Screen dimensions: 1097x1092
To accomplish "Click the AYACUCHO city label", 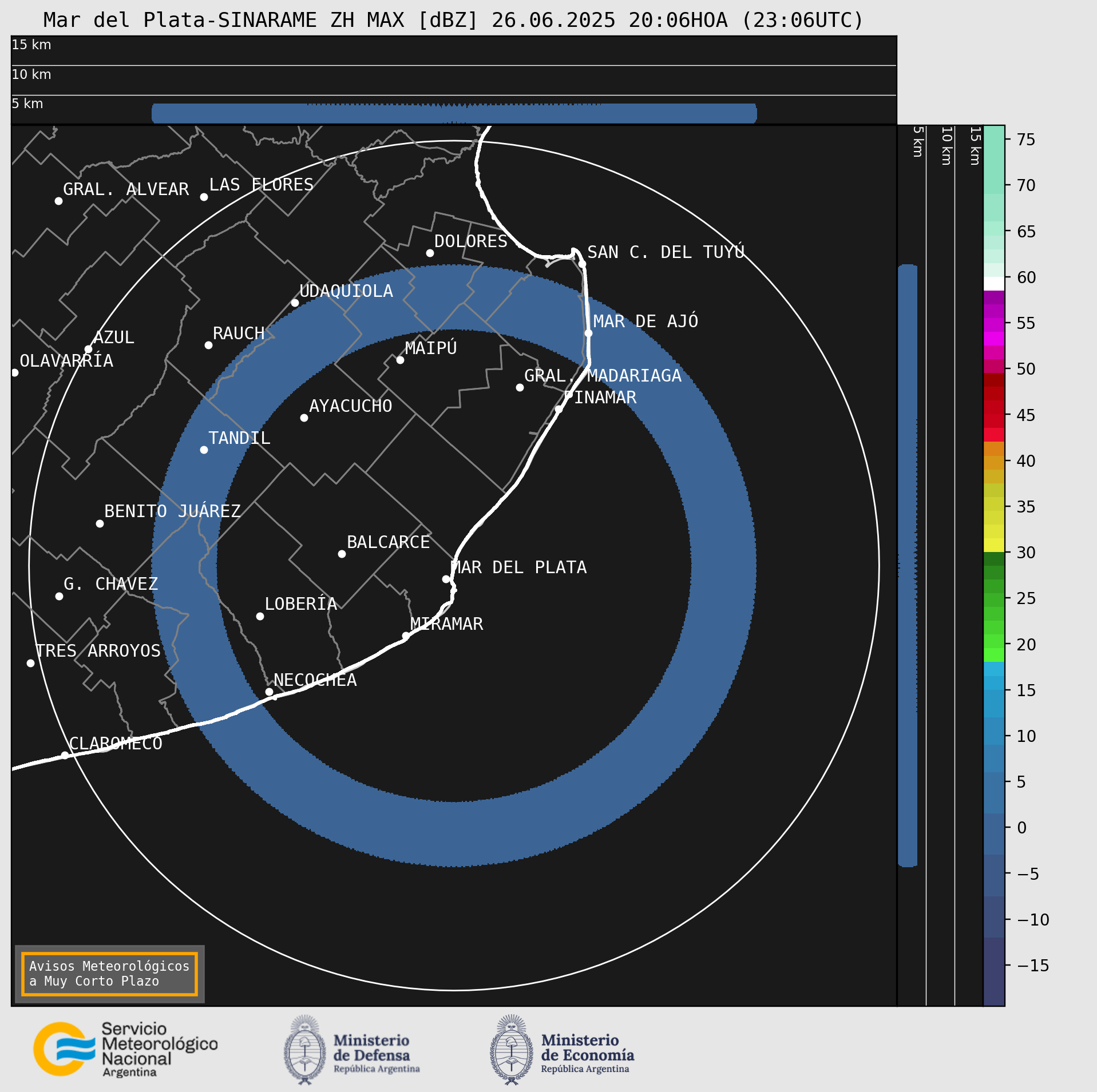I will tap(350, 406).
